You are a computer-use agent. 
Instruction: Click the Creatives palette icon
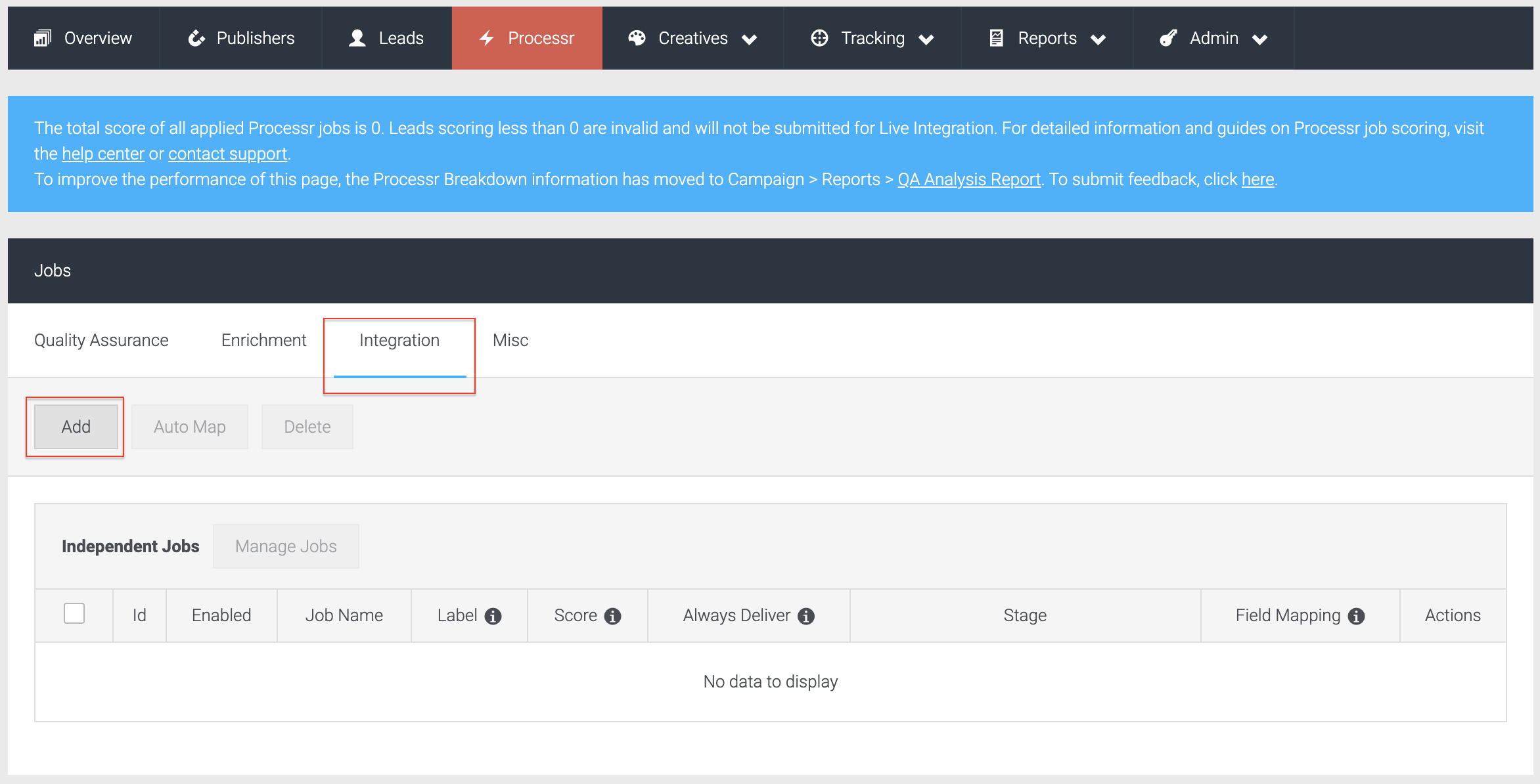(636, 37)
